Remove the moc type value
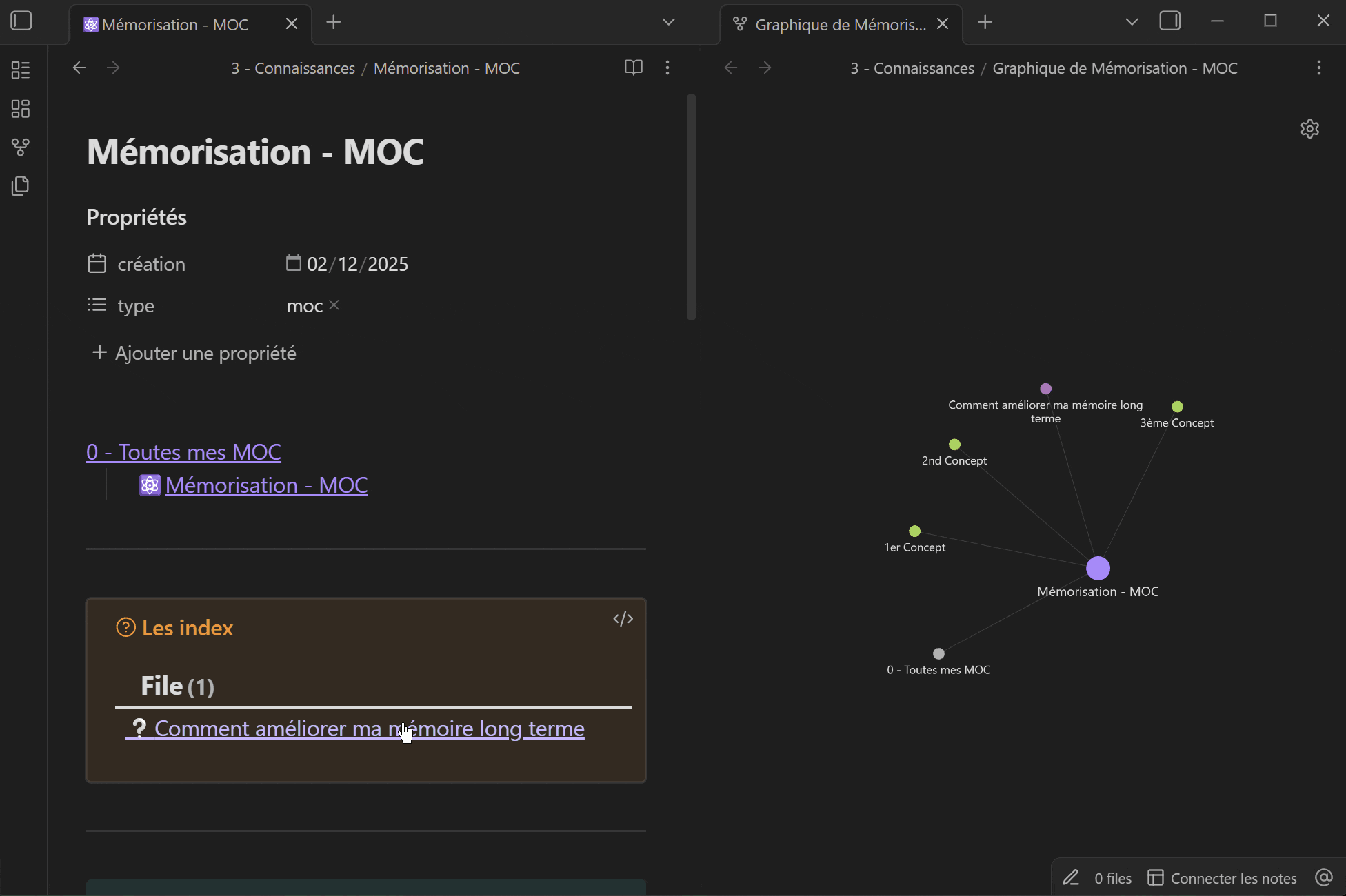This screenshot has height=896, width=1346. (x=334, y=305)
